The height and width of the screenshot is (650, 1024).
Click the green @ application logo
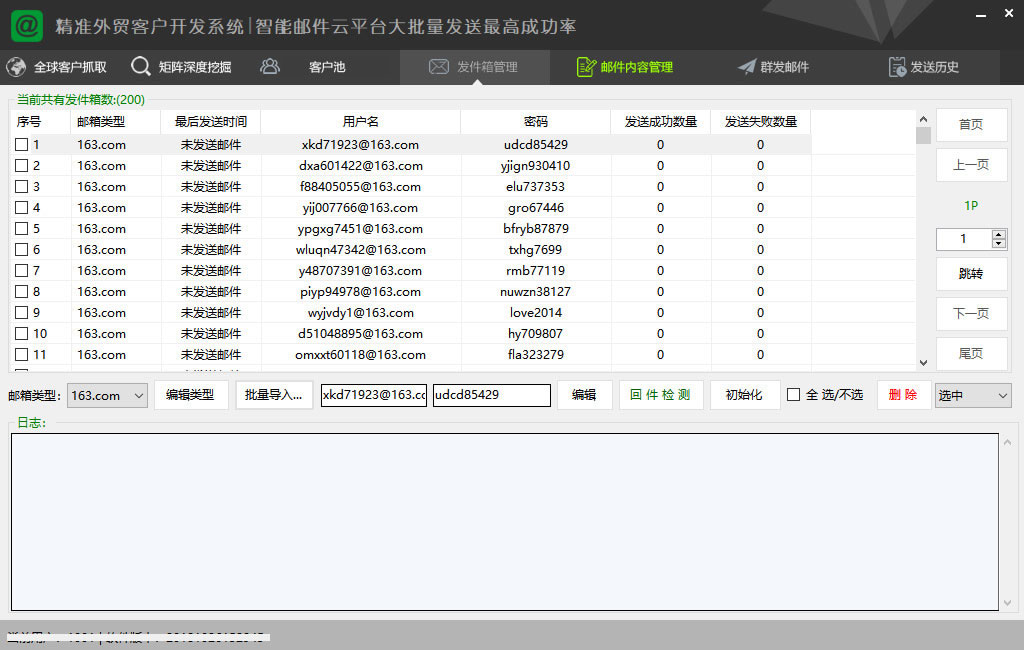27,26
